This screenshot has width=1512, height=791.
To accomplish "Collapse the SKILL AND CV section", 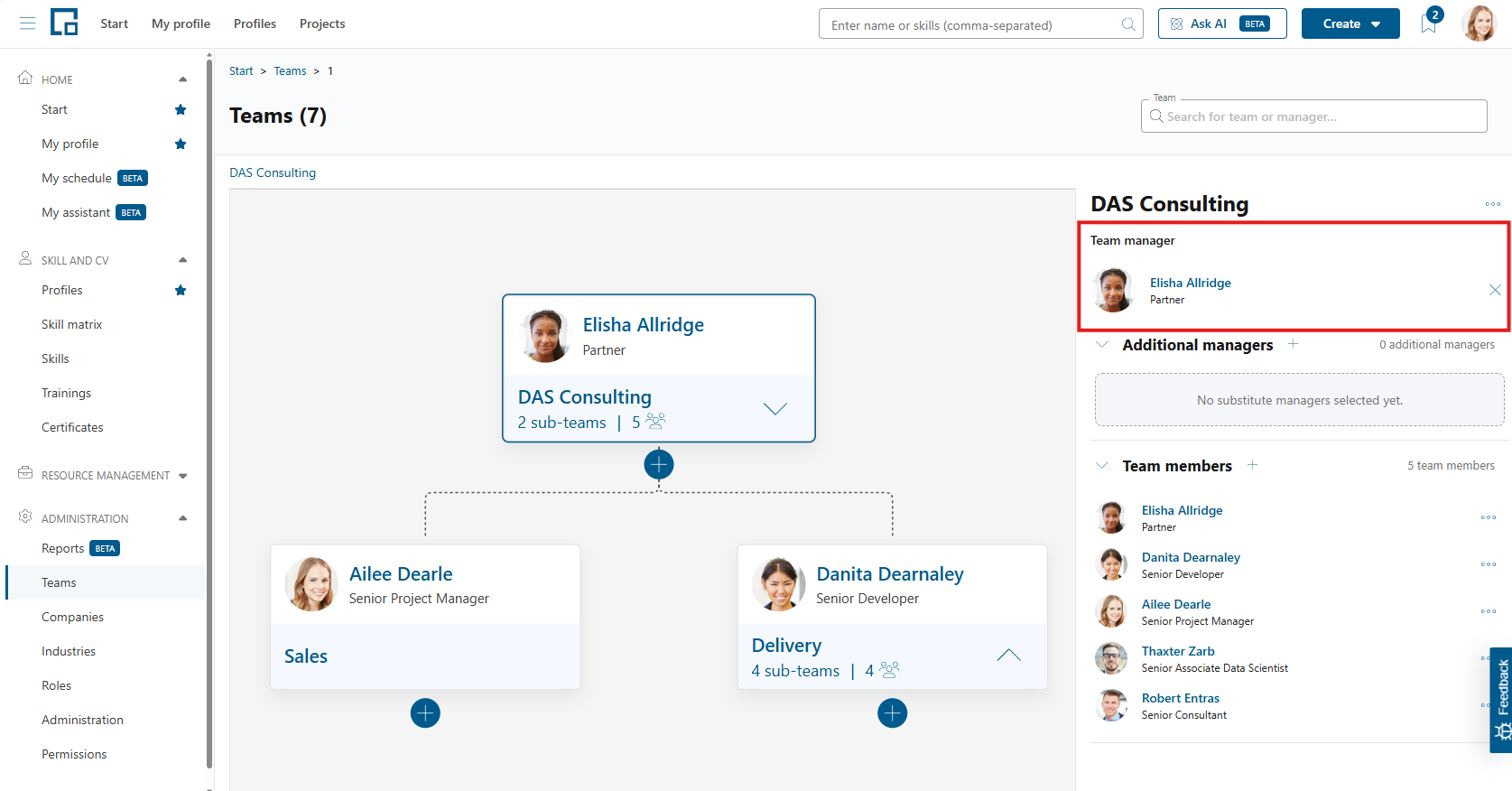I will tap(182, 260).
